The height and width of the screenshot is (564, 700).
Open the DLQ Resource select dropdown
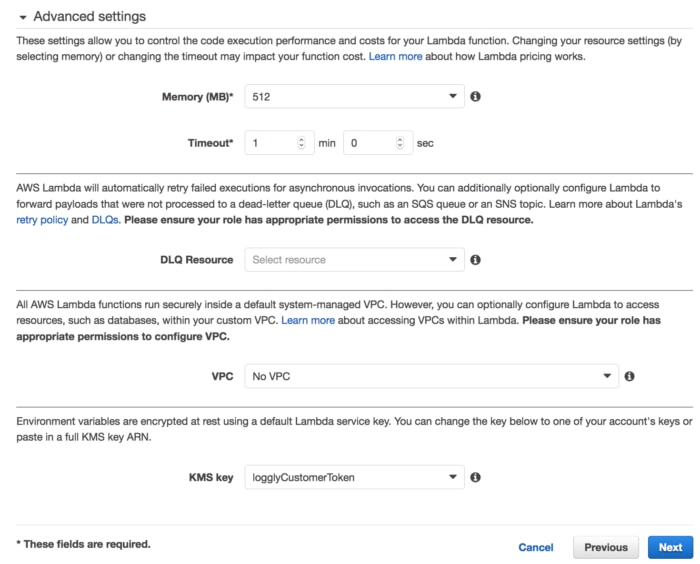click(x=354, y=260)
